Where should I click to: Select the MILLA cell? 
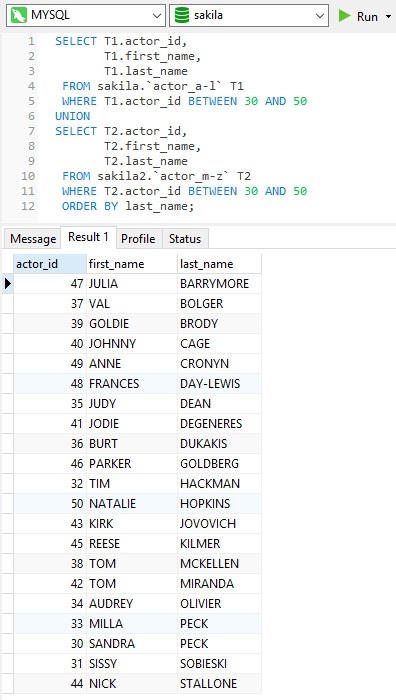pyautogui.click(x=132, y=624)
